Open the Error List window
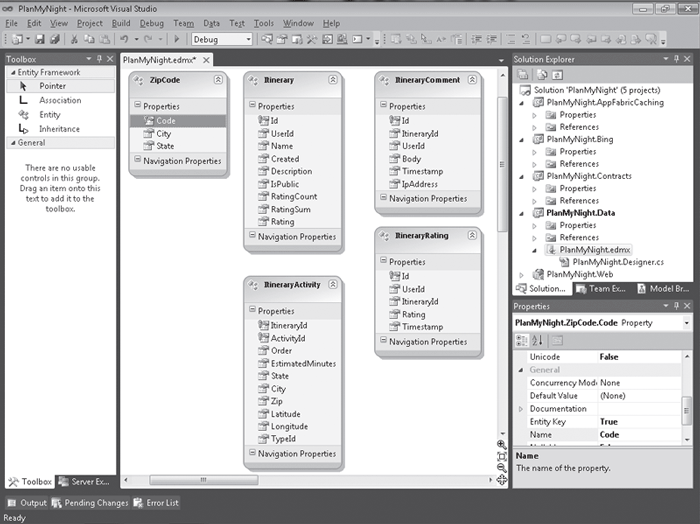The height and width of the screenshot is (524, 700). [156, 503]
